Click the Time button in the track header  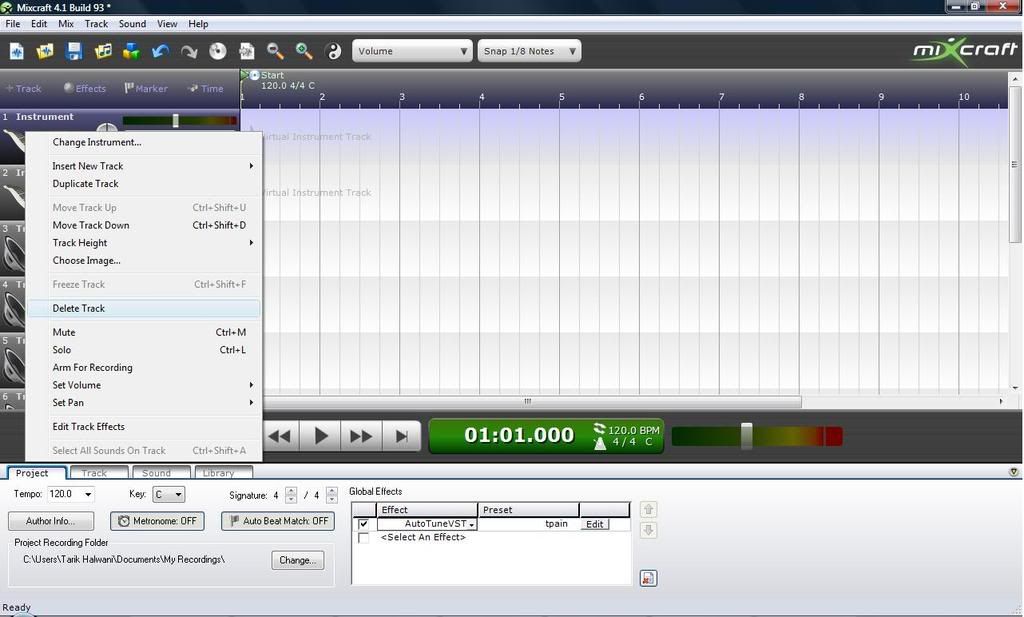click(206, 88)
